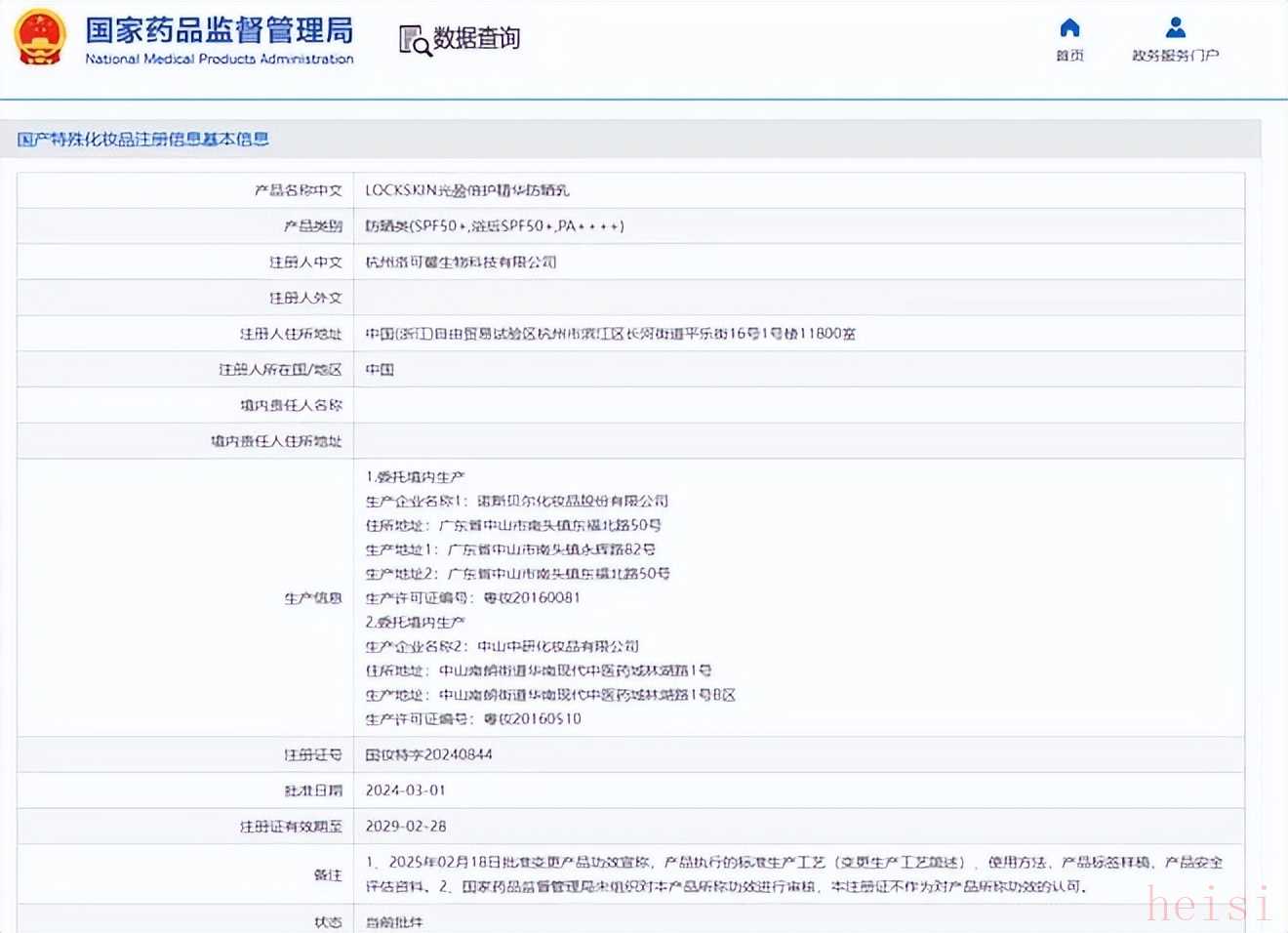Open the 首页 text link
1288x933 pixels.
click(1069, 56)
